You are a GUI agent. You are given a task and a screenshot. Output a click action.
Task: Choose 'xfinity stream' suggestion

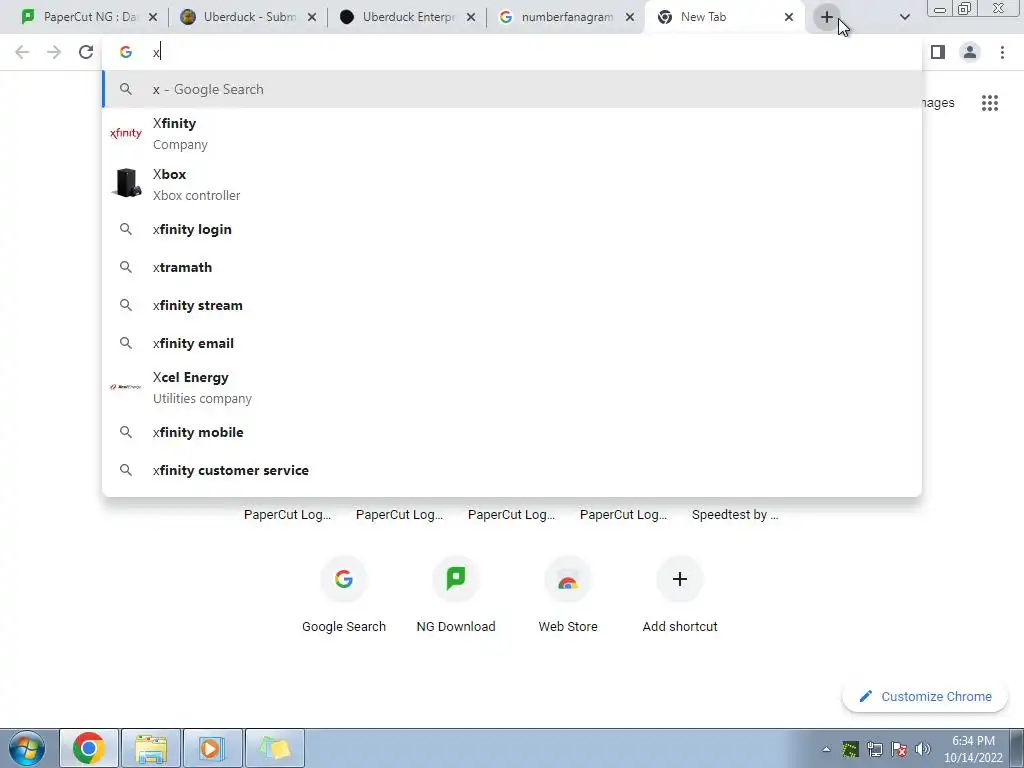[x=512, y=305]
